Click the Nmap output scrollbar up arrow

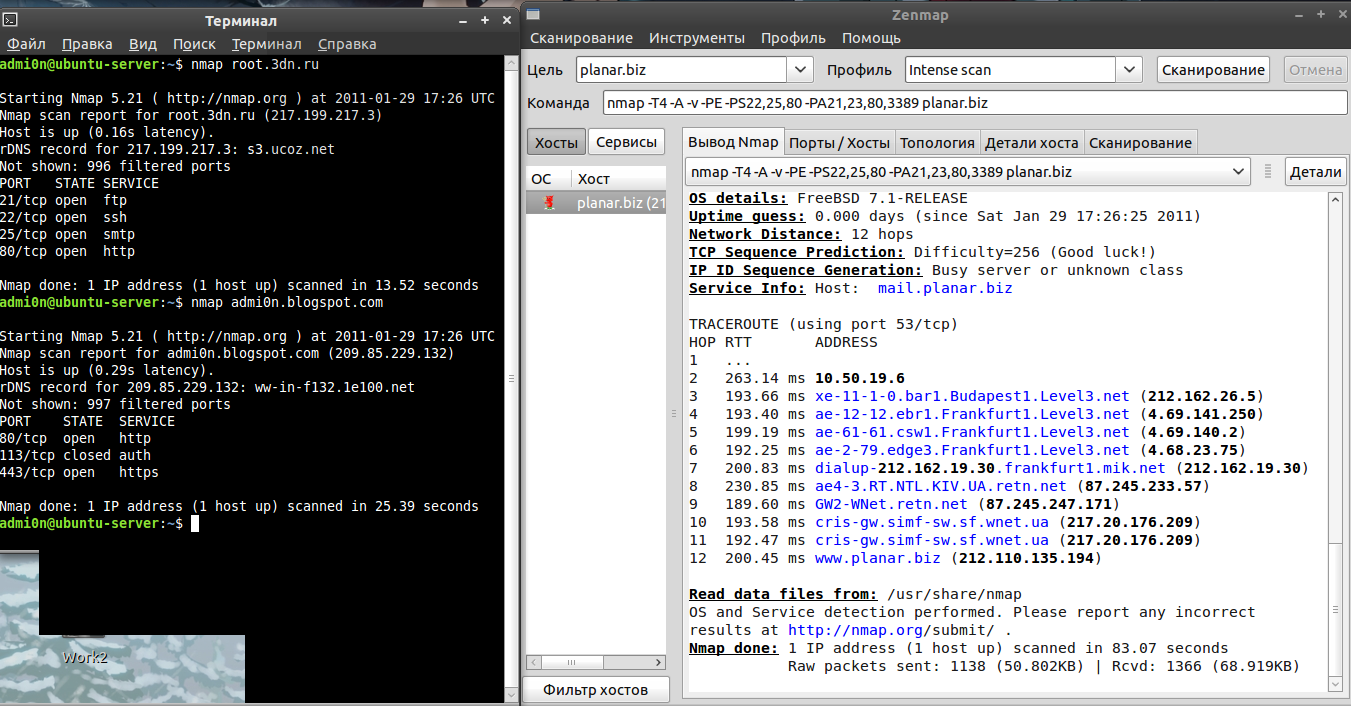[1335, 200]
